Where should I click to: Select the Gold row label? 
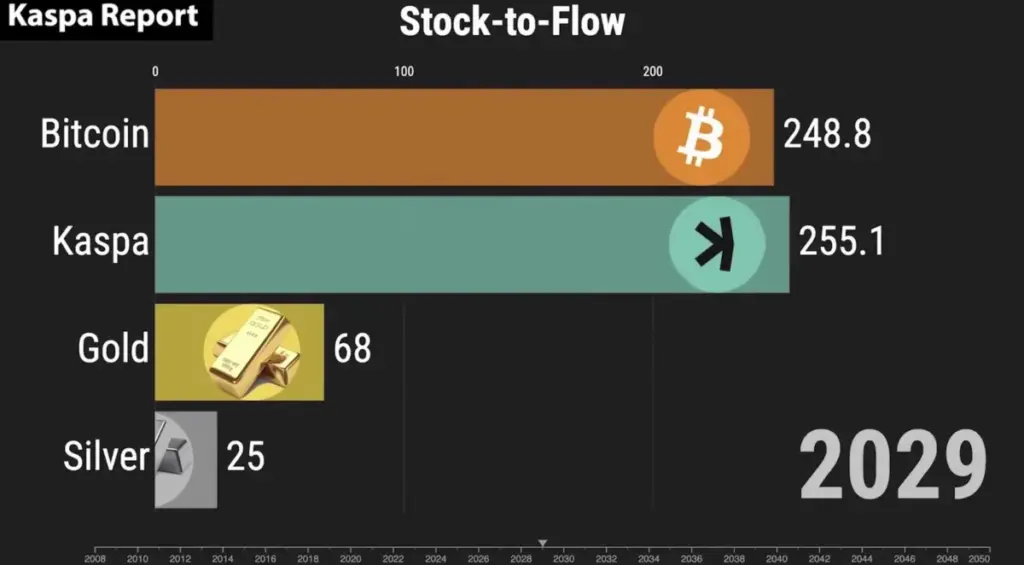coord(113,349)
